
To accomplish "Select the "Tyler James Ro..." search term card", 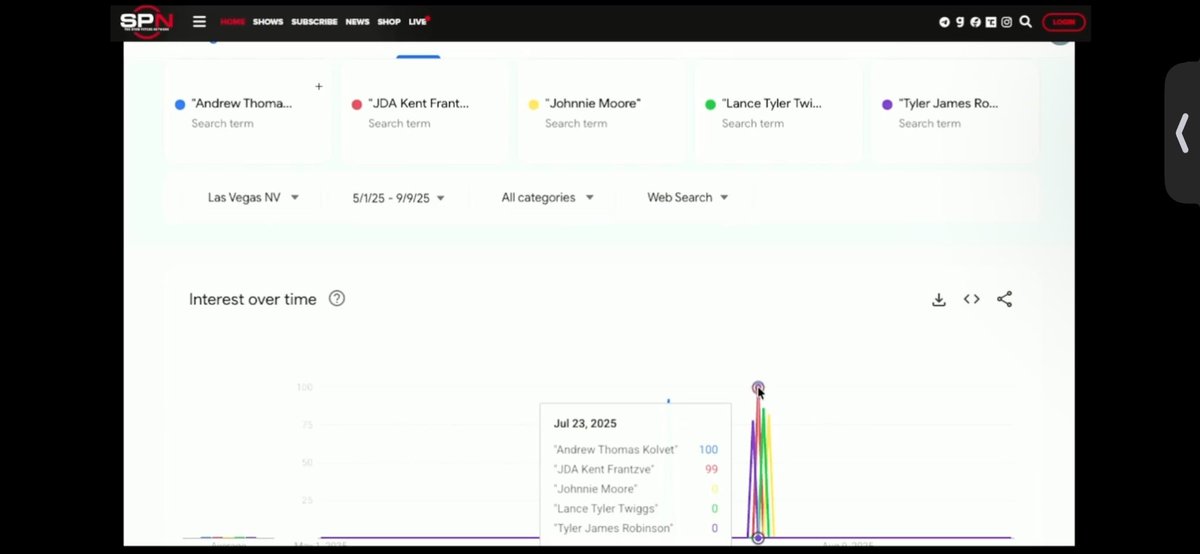I will pos(954,111).
